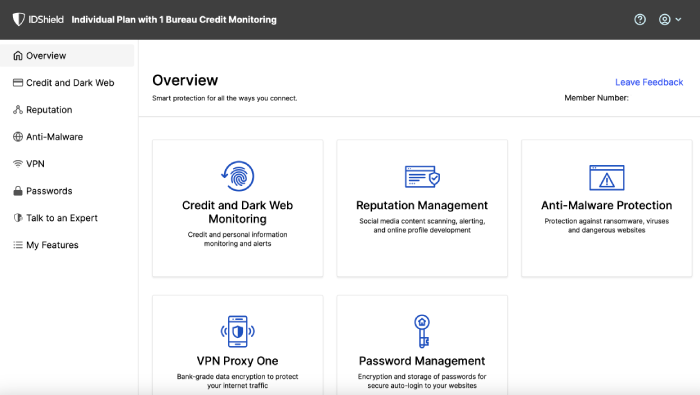This screenshot has width=700, height=395.
Task: Open the Reputation Management card title
Action: tap(422, 205)
